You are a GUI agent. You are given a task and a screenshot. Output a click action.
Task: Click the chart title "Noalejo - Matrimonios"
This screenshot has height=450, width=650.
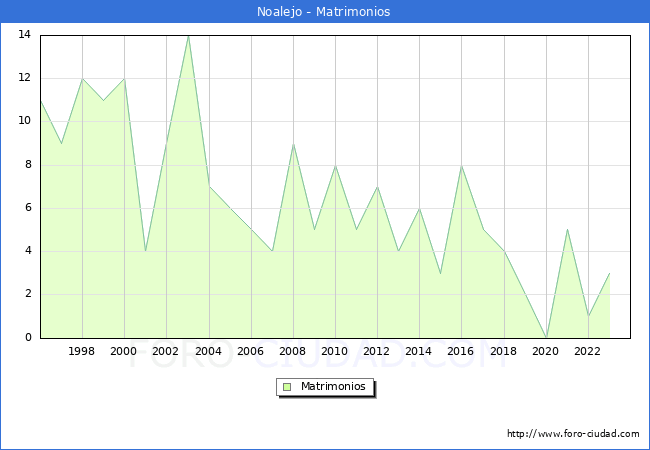coord(323,12)
